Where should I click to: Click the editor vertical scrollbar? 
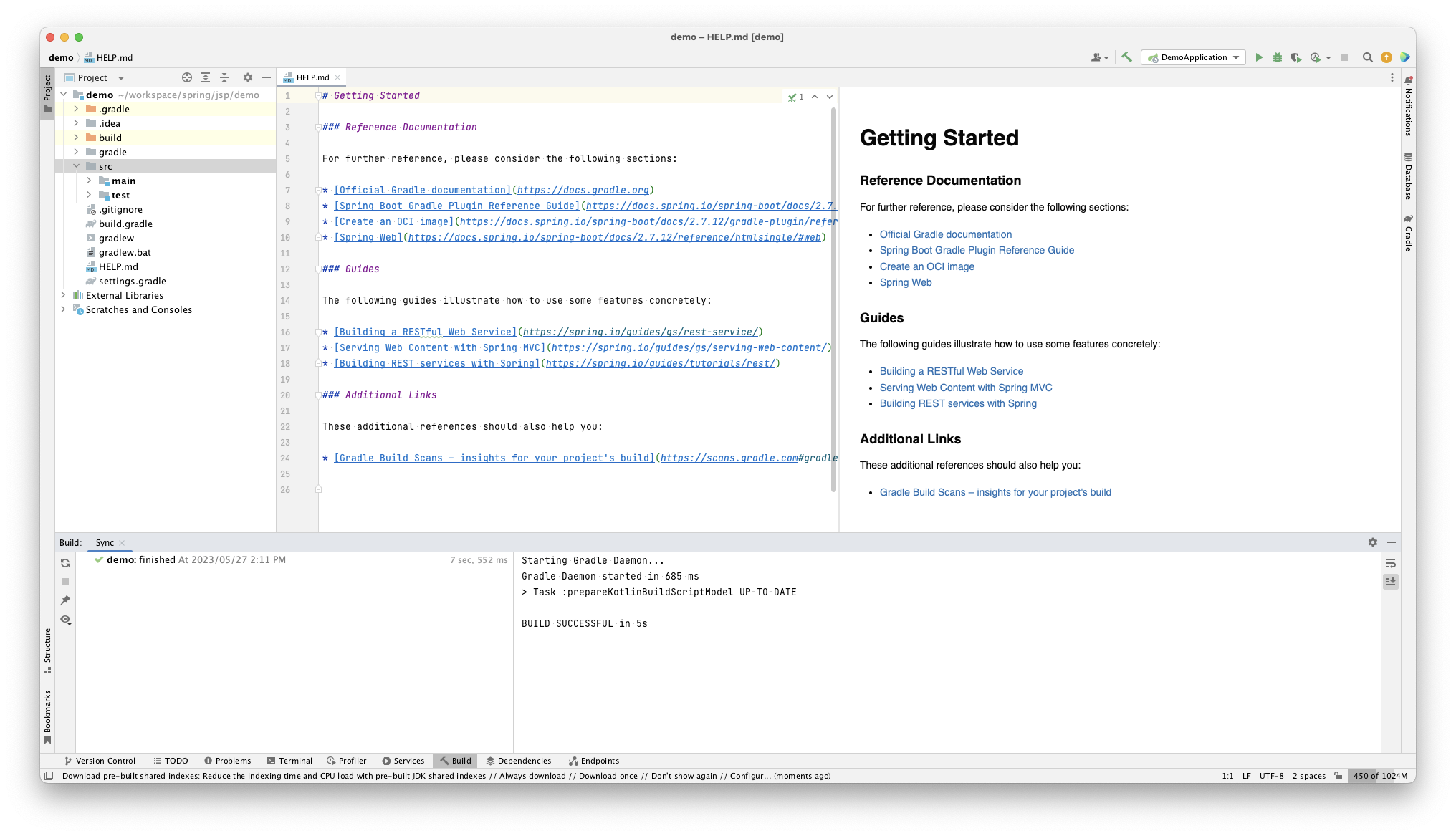tap(833, 299)
